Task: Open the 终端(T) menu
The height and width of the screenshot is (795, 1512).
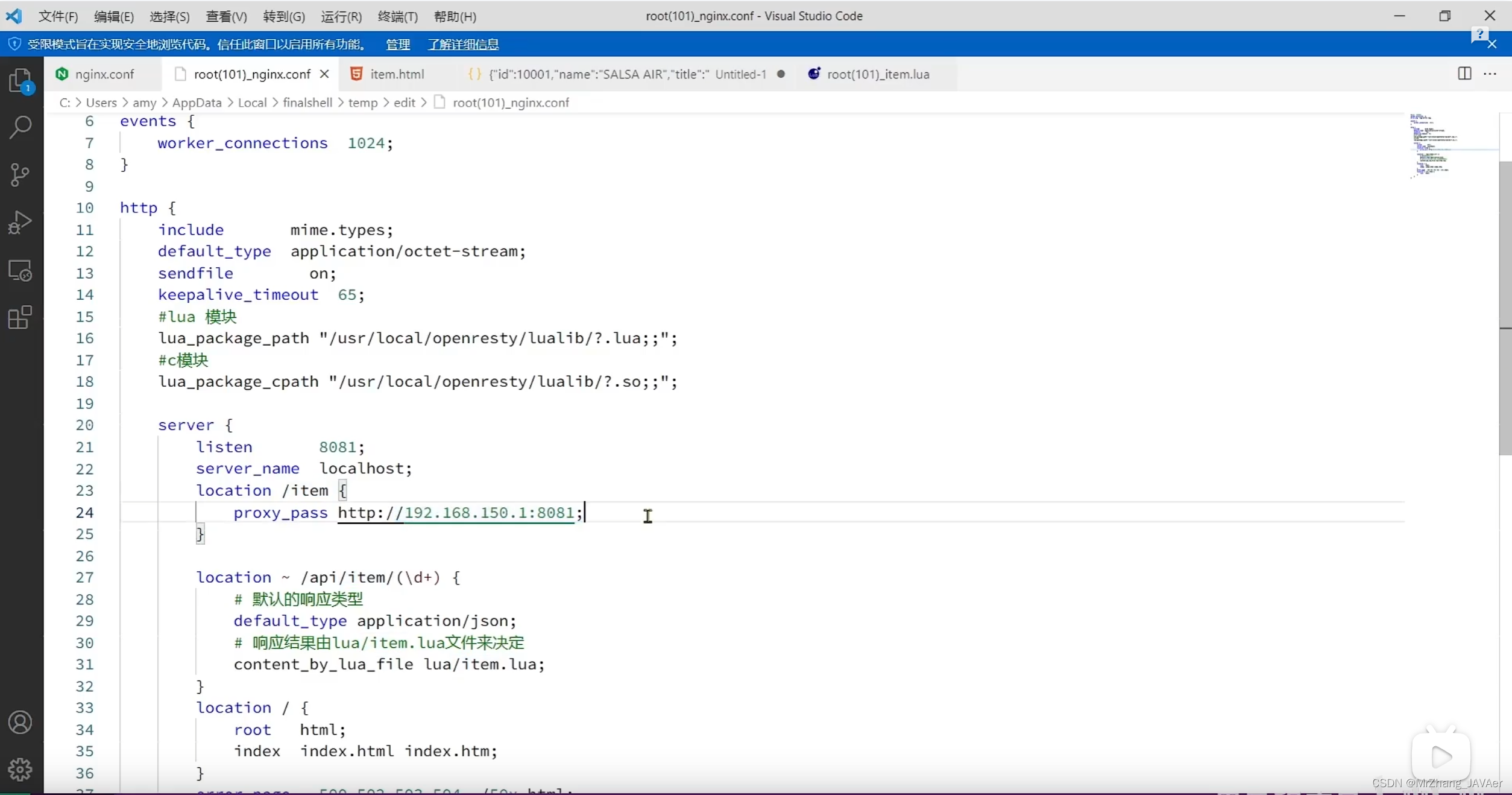Action: point(397,16)
